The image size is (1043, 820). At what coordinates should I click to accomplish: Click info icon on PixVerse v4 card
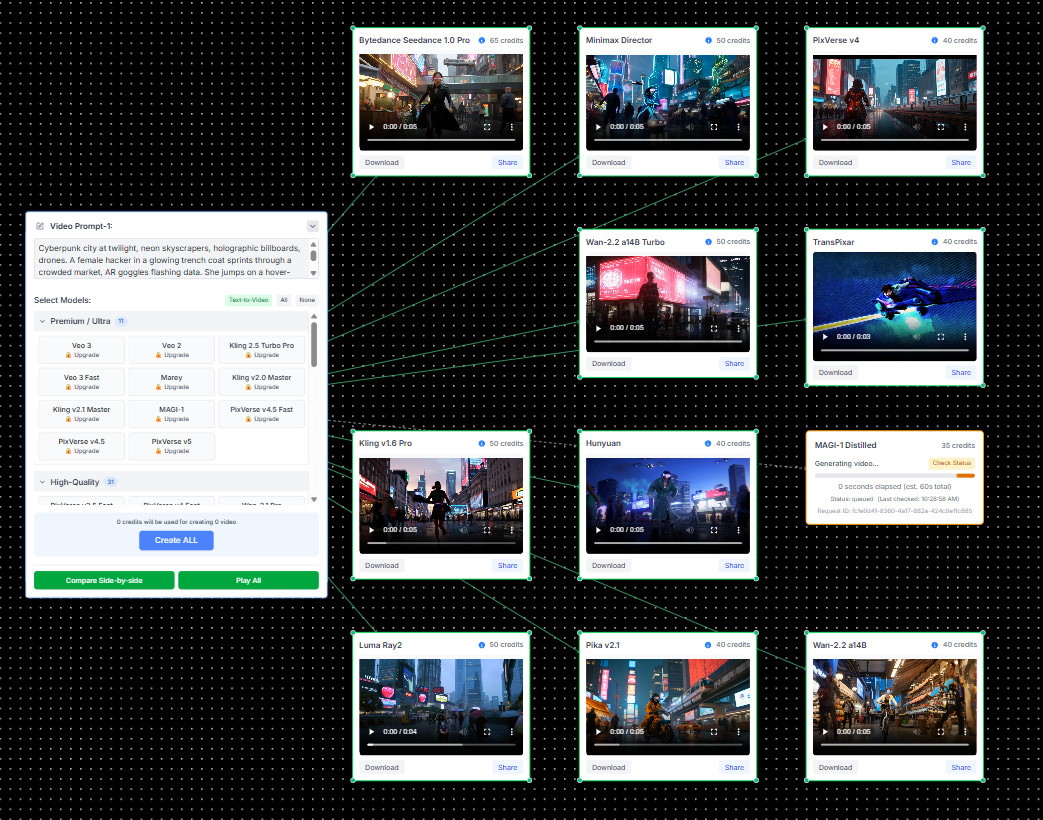pyautogui.click(x=935, y=41)
